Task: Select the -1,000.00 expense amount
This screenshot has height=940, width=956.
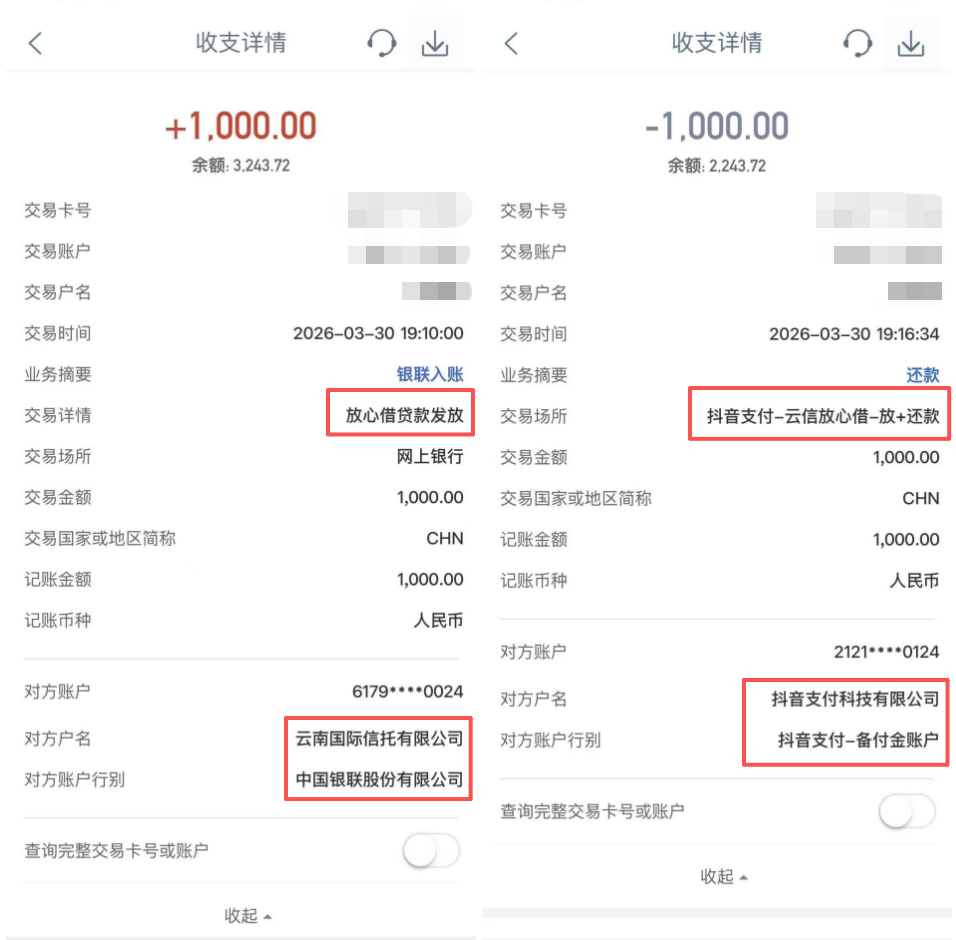Action: point(716,126)
